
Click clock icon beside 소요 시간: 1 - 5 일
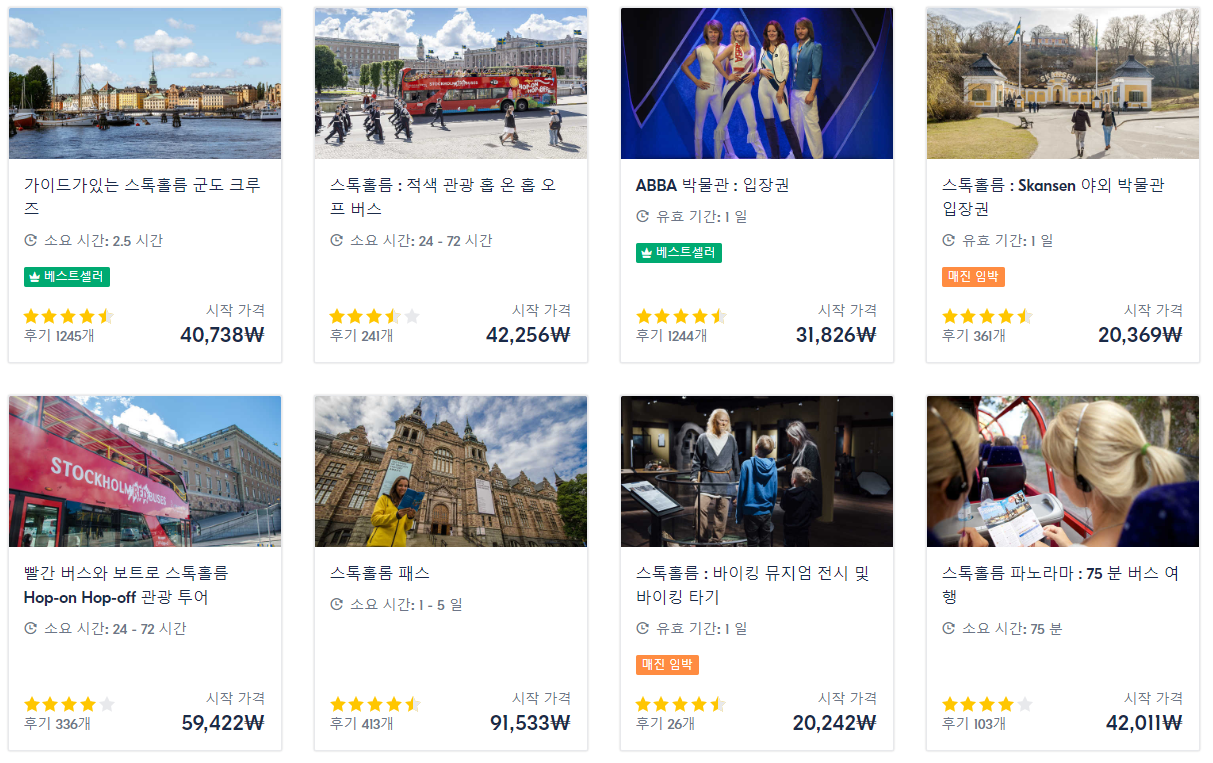(x=336, y=604)
